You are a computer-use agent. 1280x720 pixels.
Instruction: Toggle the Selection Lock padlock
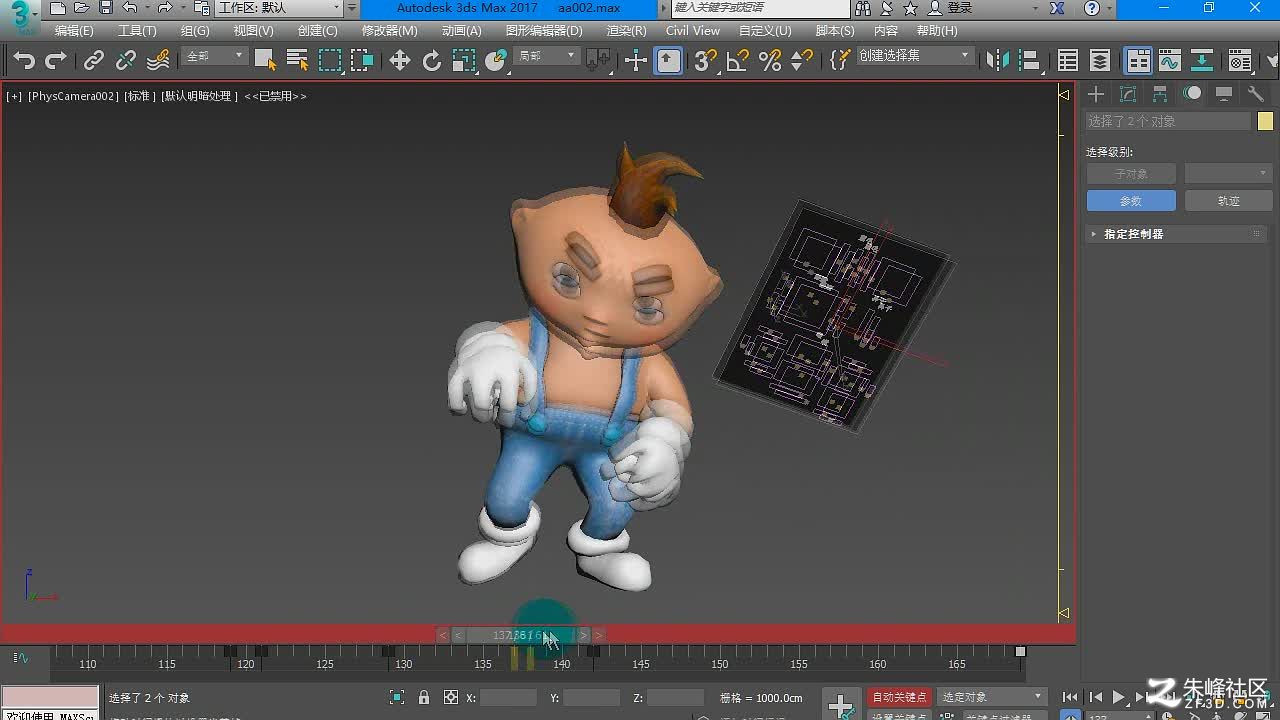pos(424,697)
